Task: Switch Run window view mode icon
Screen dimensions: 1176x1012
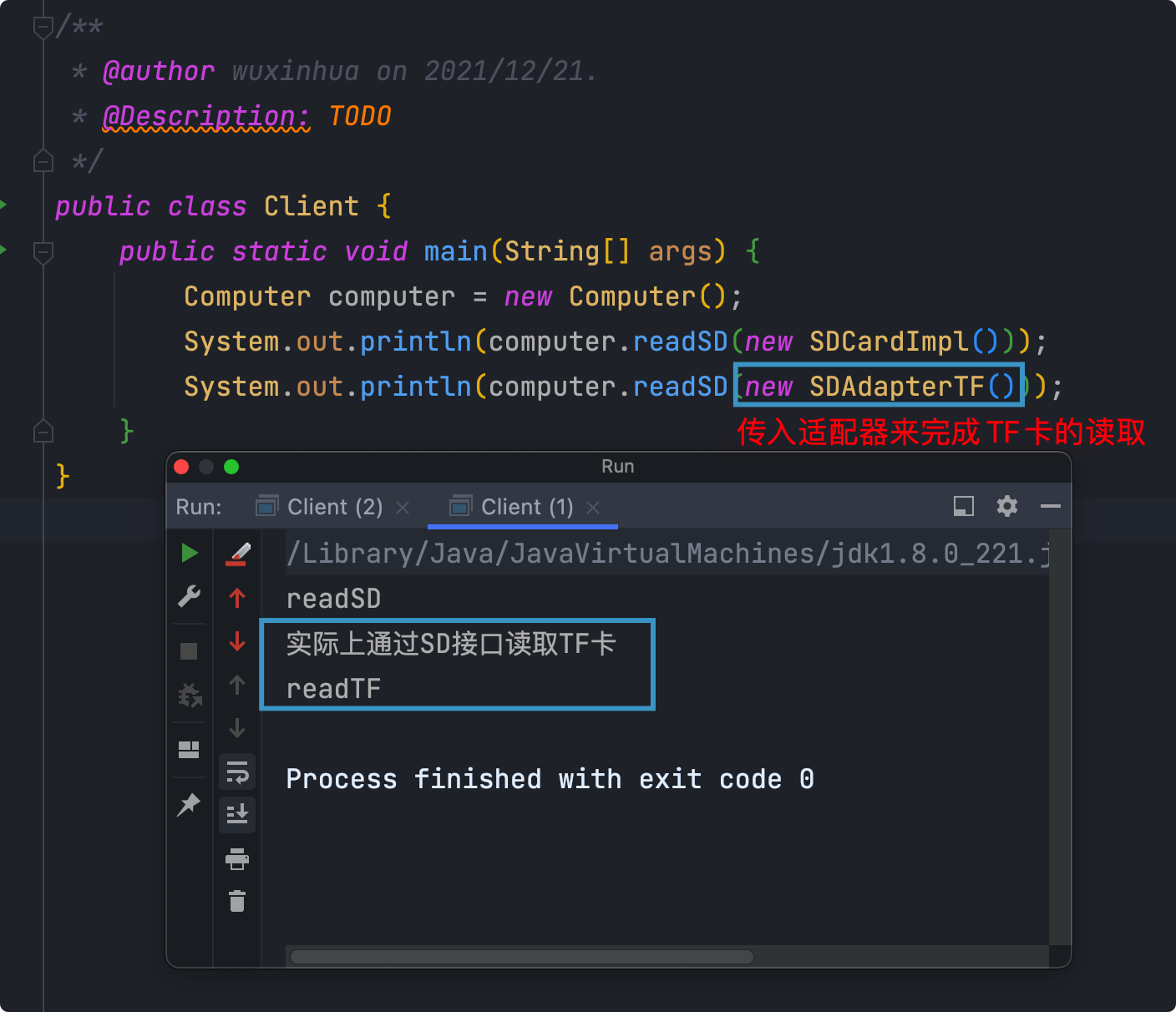Action: [964, 506]
